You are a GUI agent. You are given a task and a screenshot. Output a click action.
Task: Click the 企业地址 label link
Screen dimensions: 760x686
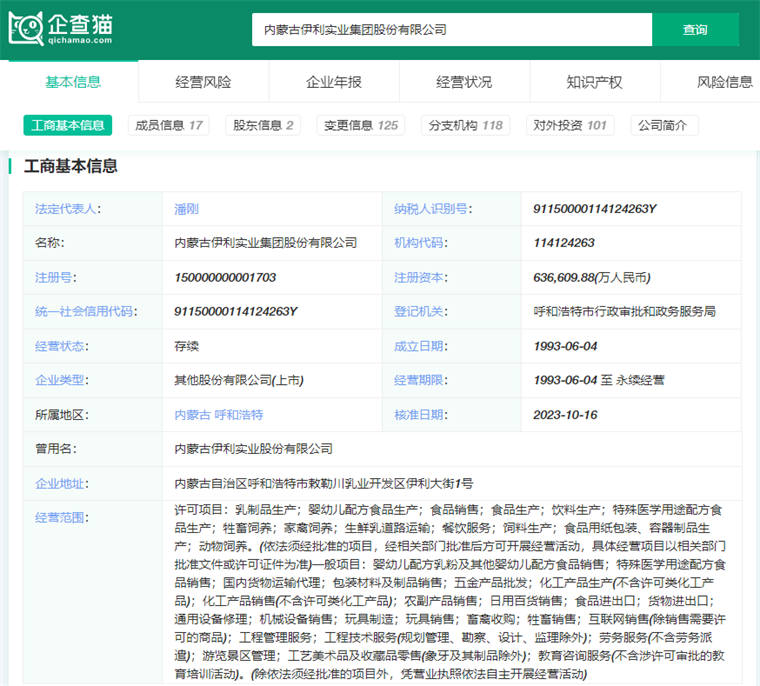tap(60, 483)
